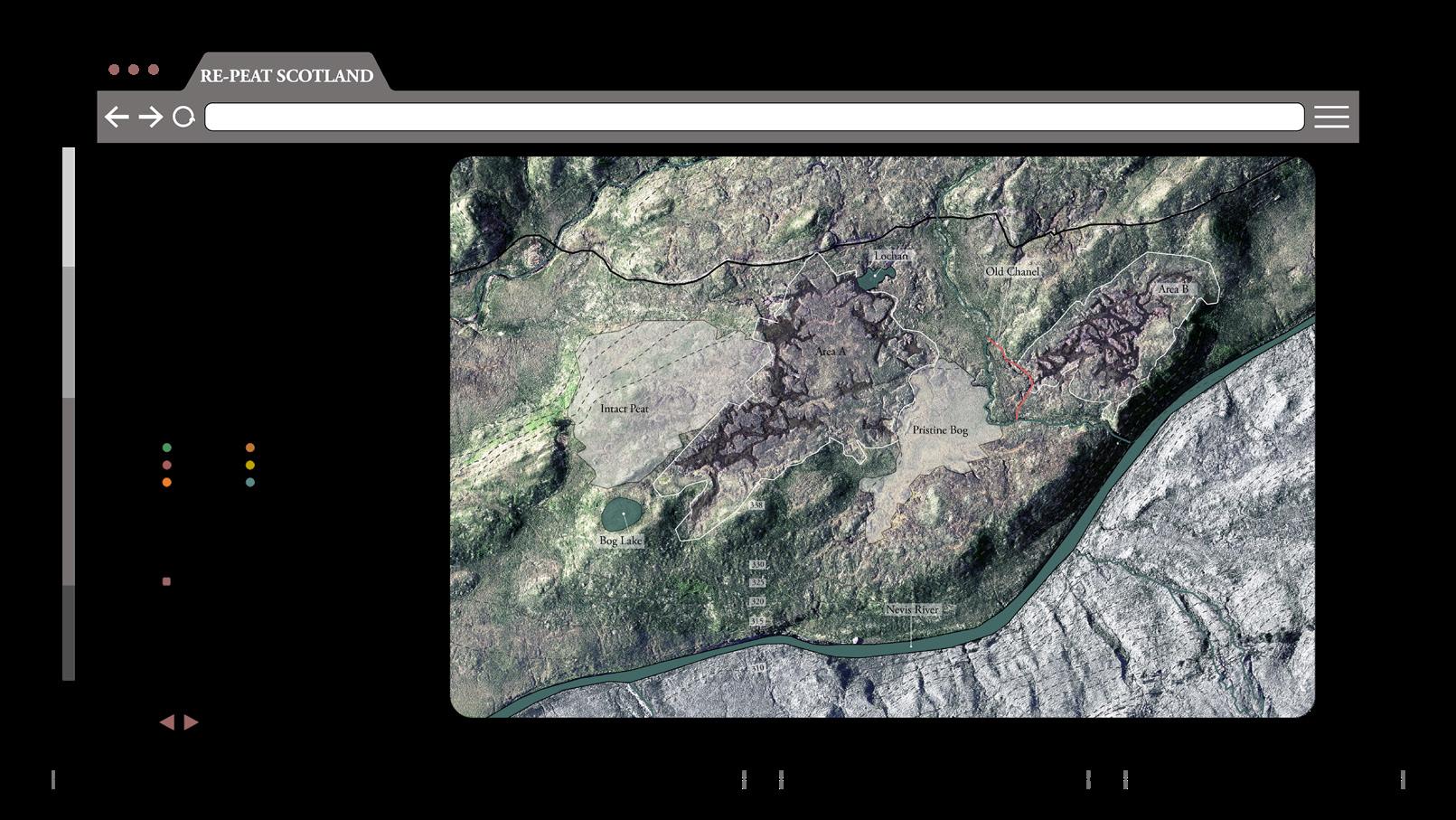Click the "Area B" map label
Viewport: 1456px width, 820px height.
click(1173, 289)
